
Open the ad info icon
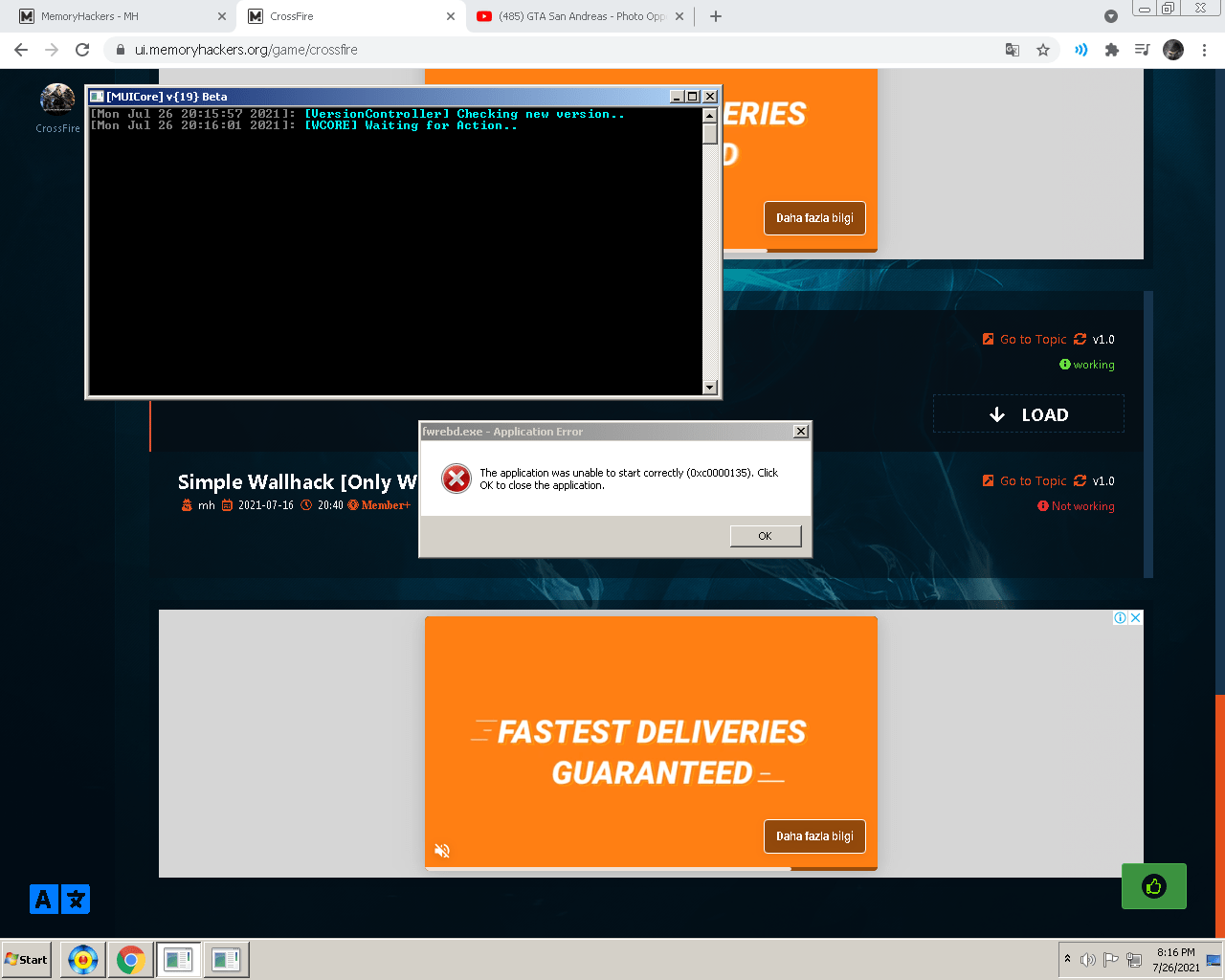[x=1120, y=618]
